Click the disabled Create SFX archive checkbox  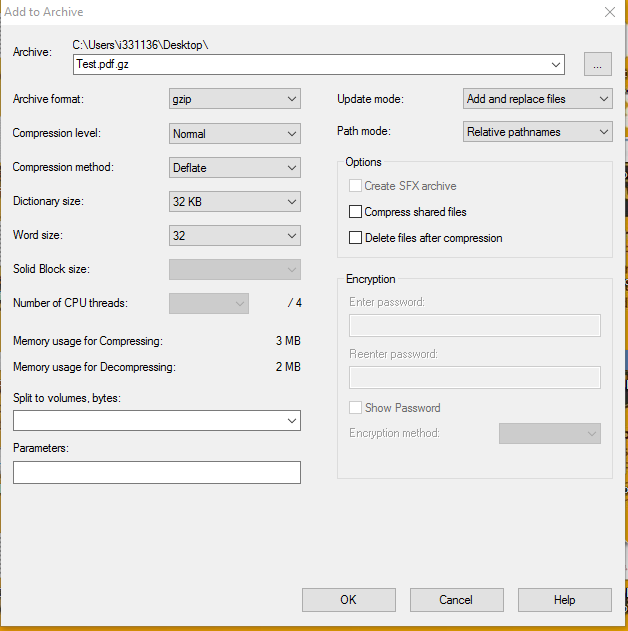[355, 186]
